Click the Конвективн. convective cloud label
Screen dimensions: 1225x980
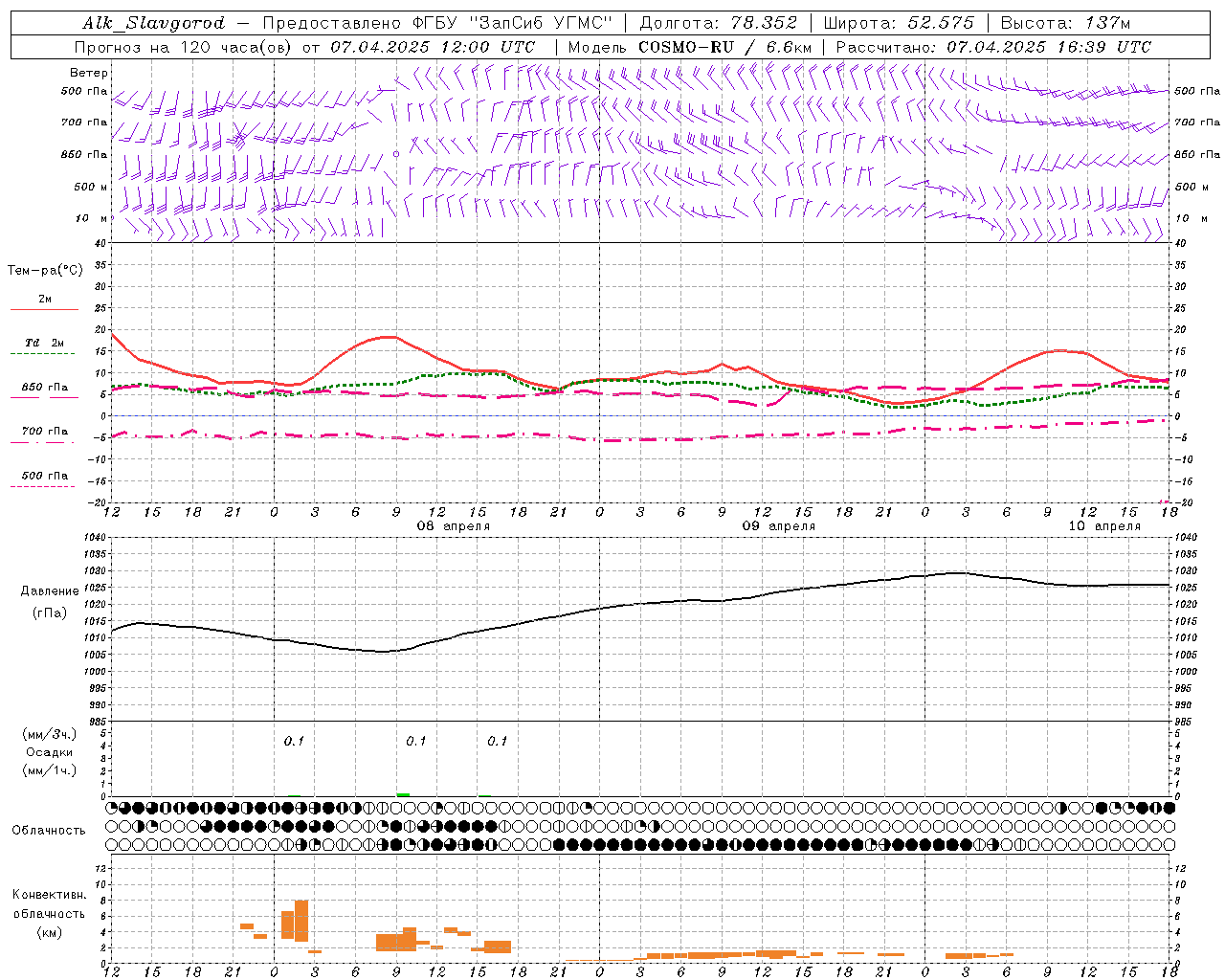[49, 895]
